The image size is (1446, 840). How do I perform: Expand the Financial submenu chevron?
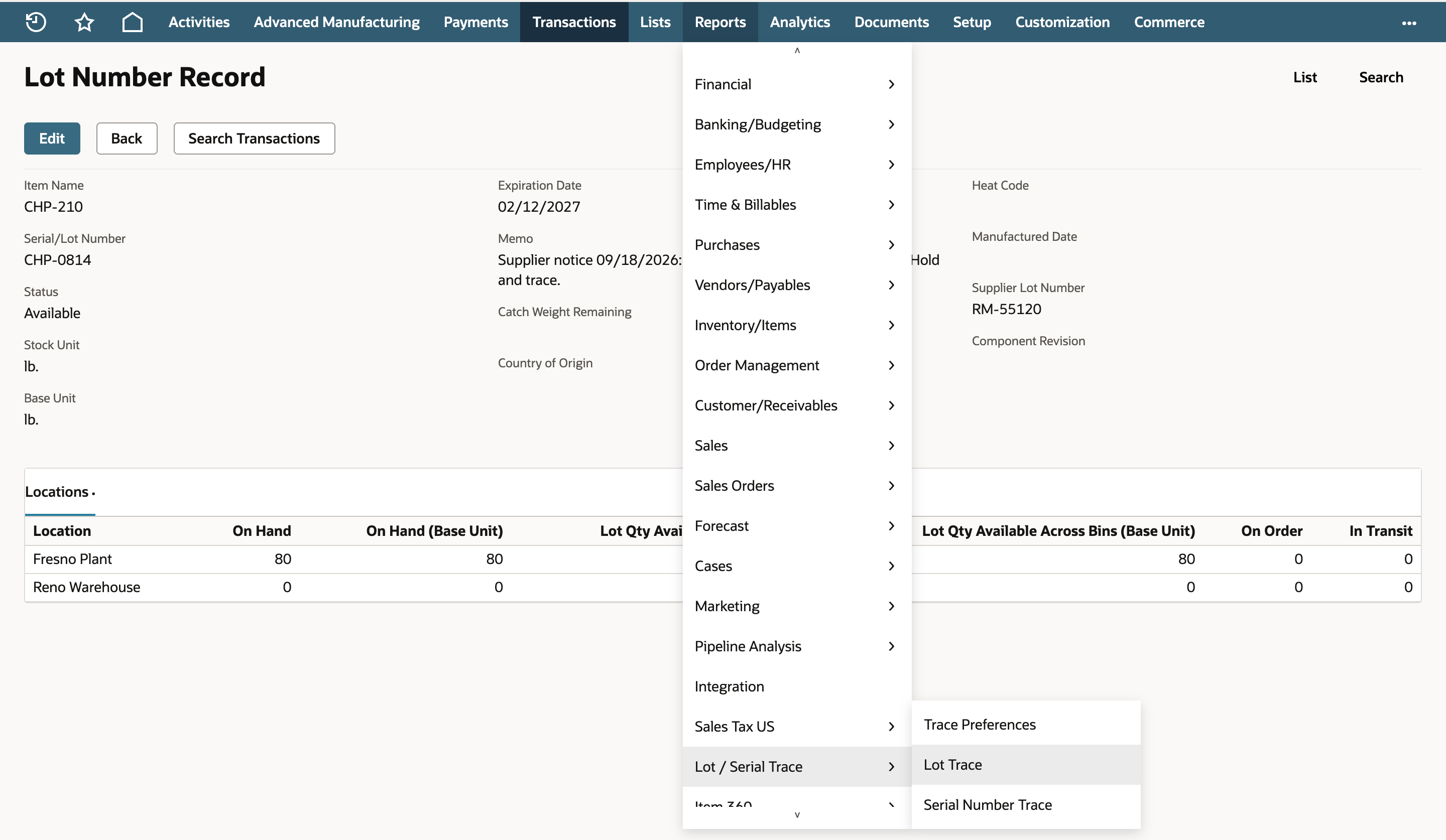pyautogui.click(x=891, y=84)
